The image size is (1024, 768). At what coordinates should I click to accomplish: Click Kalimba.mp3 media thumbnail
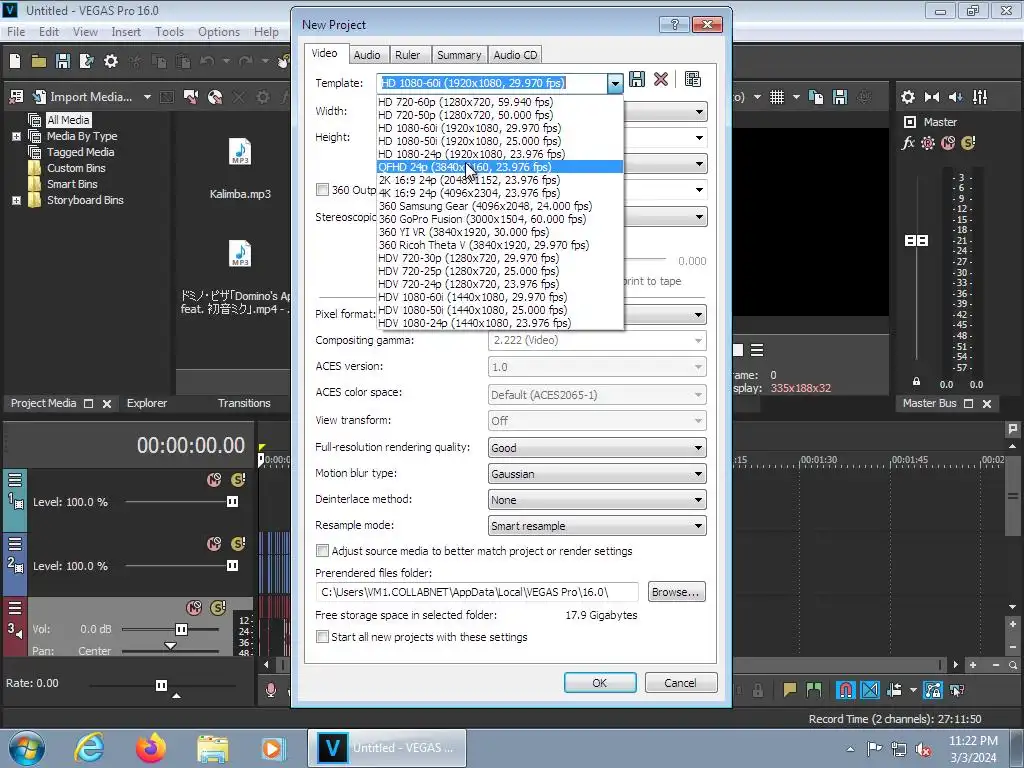pos(240,152)
